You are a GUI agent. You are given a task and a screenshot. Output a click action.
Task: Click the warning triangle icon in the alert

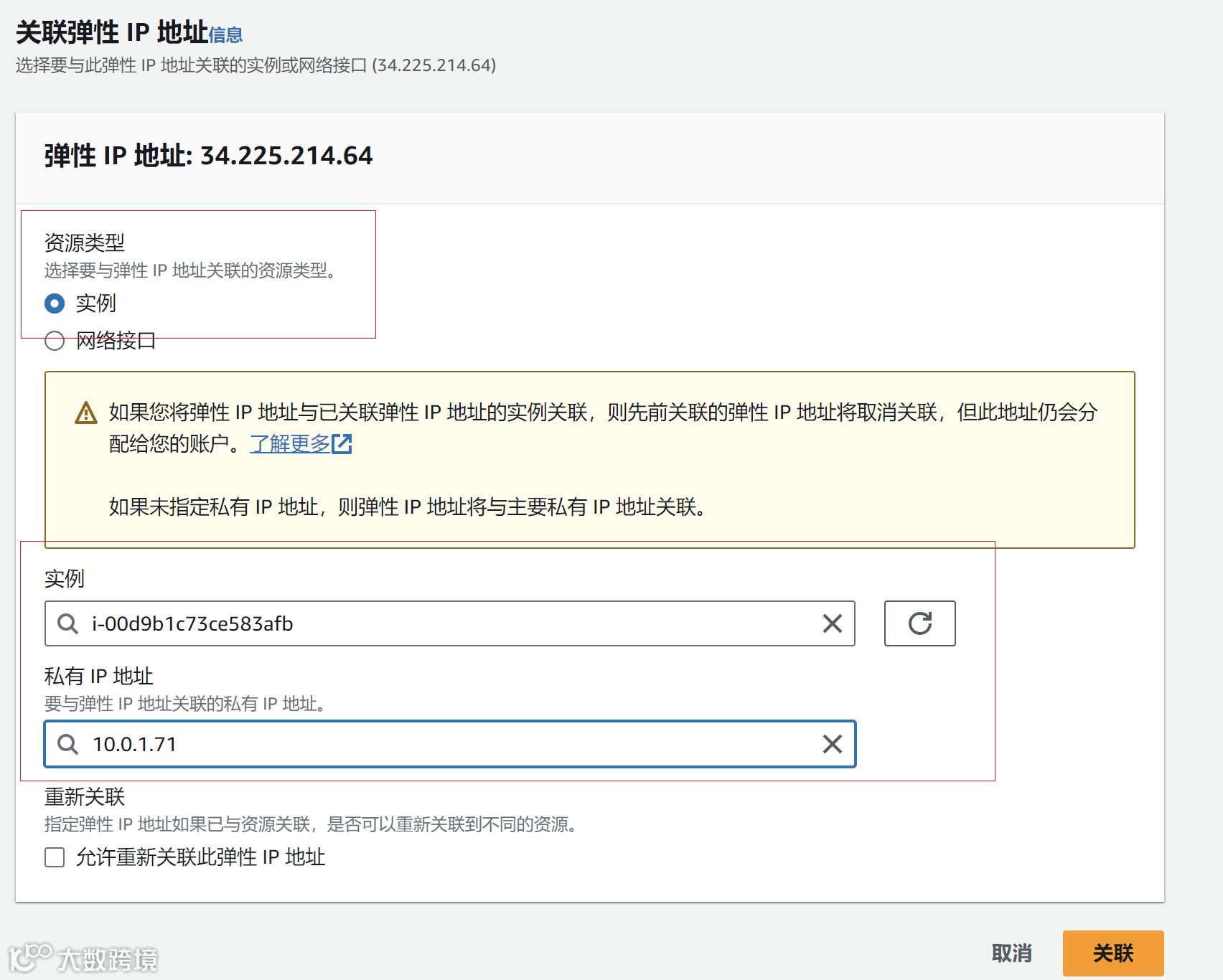click(x=86, y=413)
